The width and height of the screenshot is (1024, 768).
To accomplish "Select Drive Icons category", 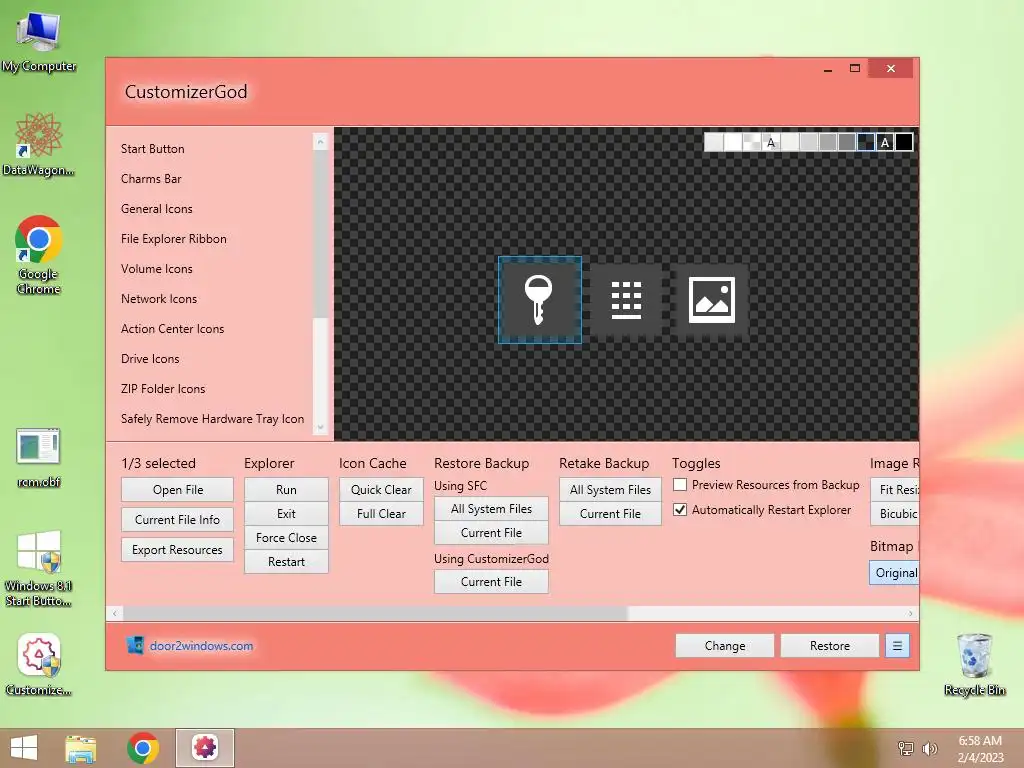I will (150, 359).
